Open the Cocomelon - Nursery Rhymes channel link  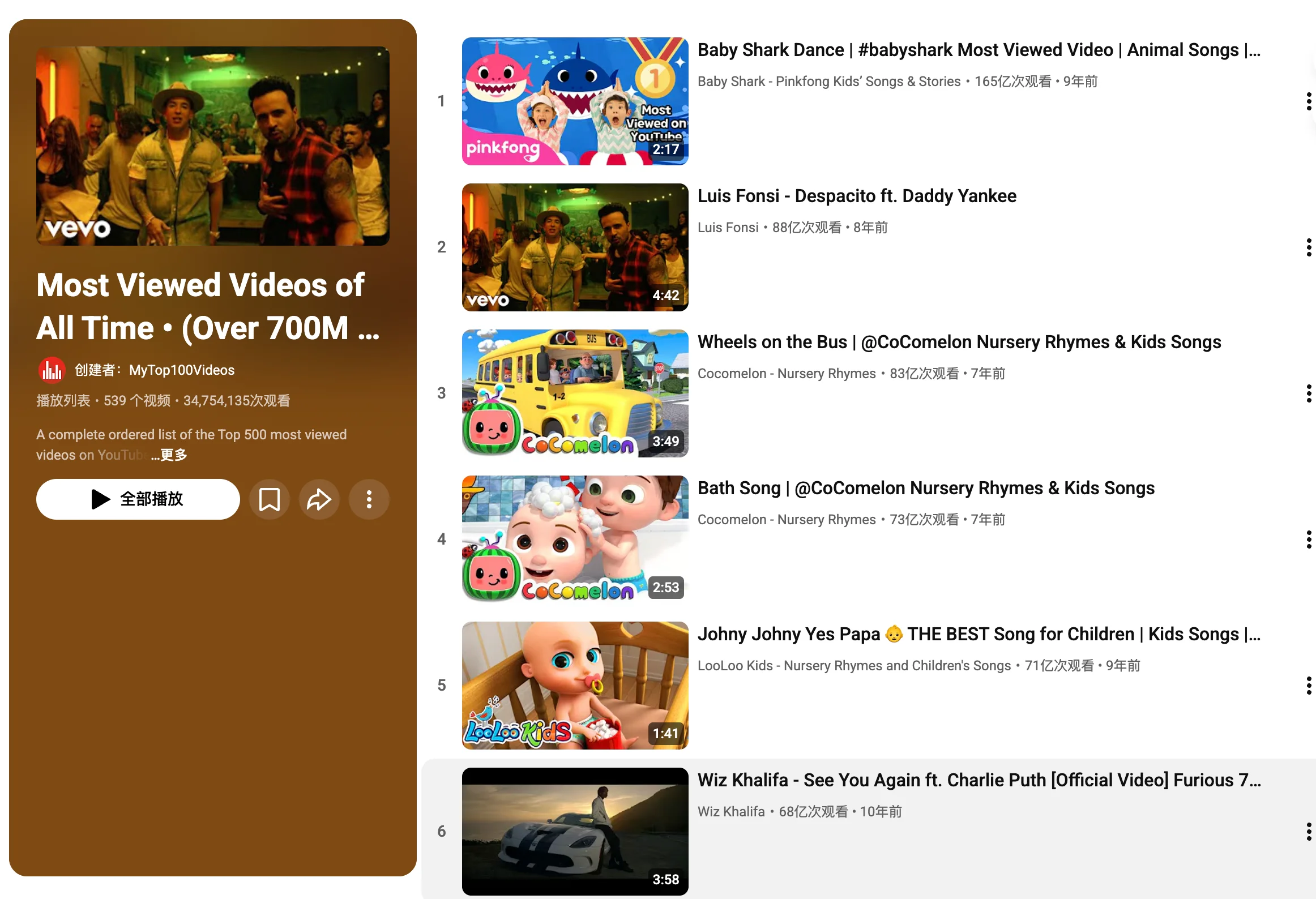tap(787, 373)
